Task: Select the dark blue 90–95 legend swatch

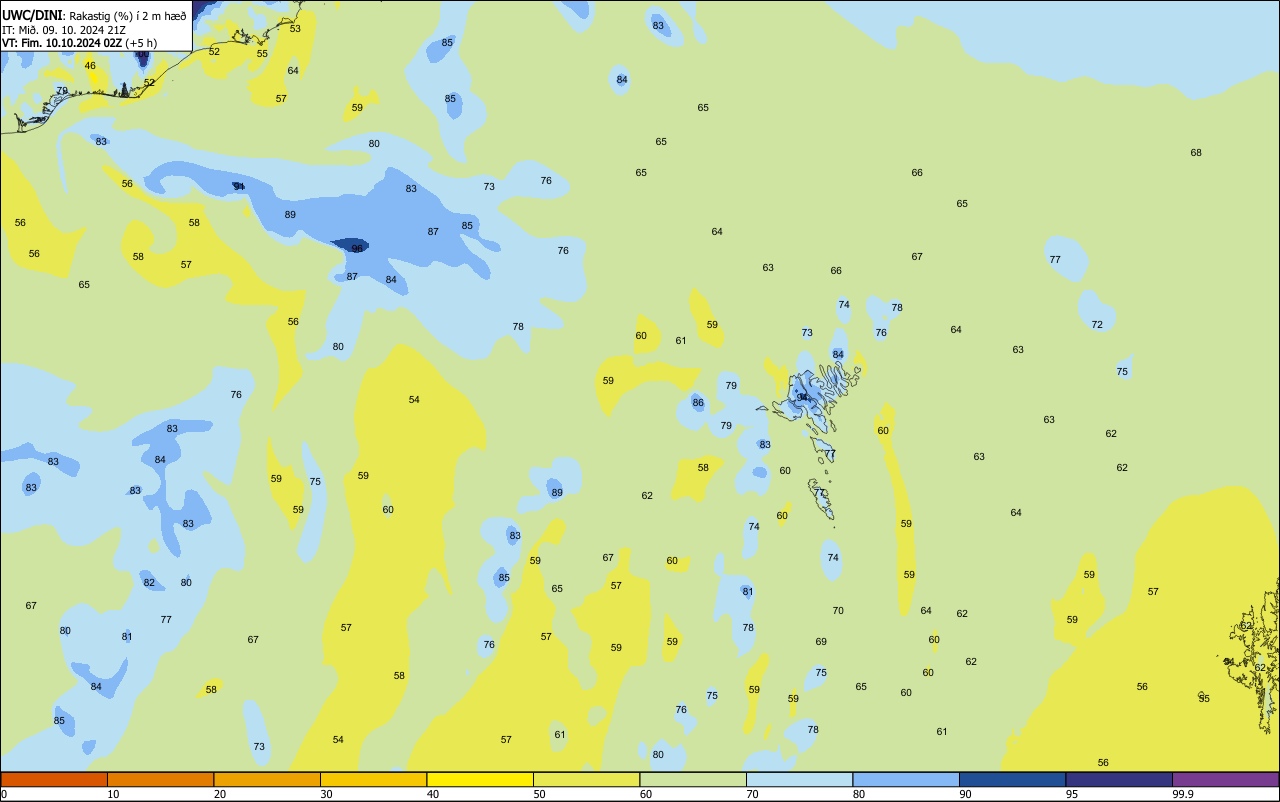Action: tap(1012, 779)
